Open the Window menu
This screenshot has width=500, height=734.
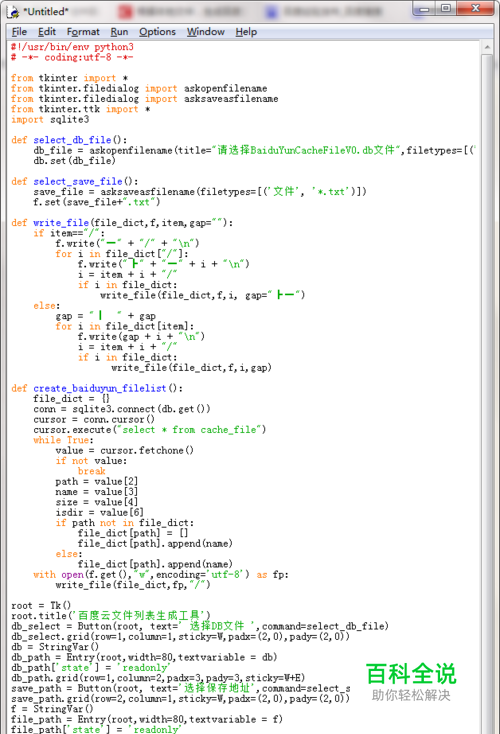coord(206,32)
